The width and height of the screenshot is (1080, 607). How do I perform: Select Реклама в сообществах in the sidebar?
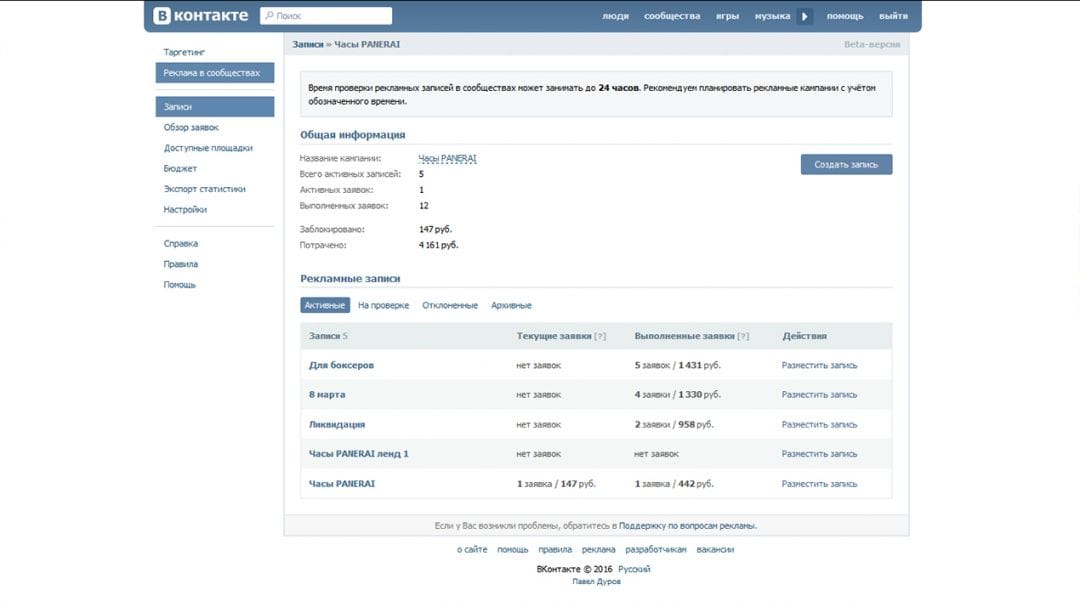click(x=215, y=73)
